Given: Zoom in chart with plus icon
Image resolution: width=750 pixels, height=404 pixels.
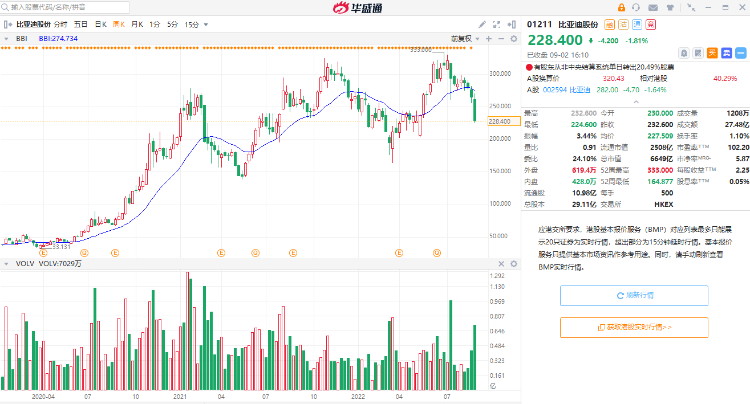Looking at the screenshot, I should [x=489, y=39].
